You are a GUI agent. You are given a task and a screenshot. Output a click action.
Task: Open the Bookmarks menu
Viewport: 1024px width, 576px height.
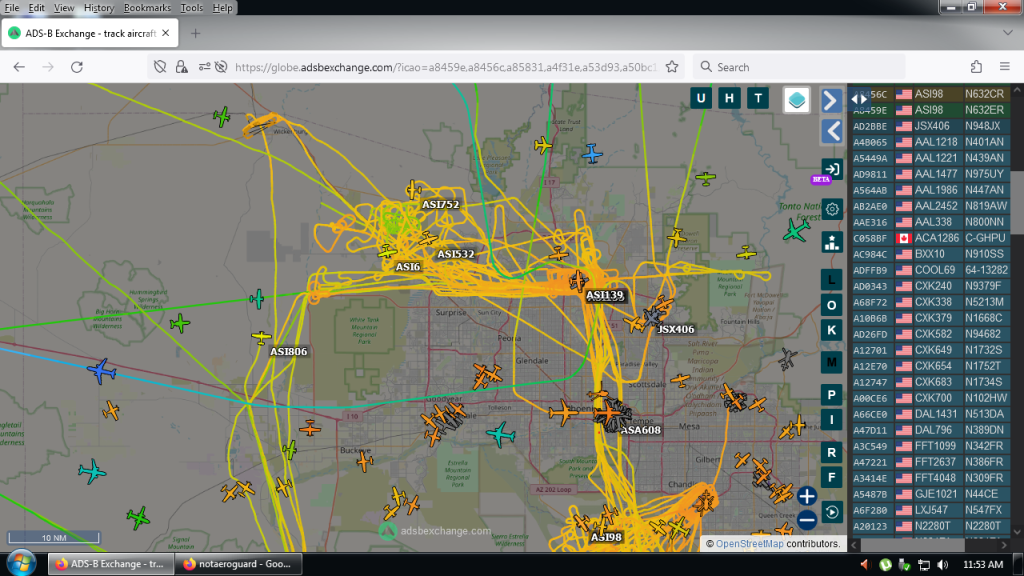(x=147, y=8)
